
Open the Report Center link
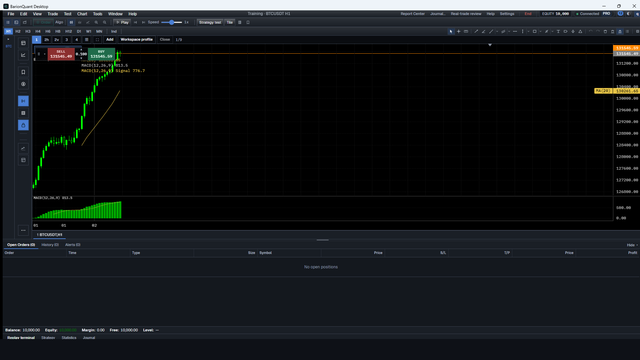tap(413, 14)
